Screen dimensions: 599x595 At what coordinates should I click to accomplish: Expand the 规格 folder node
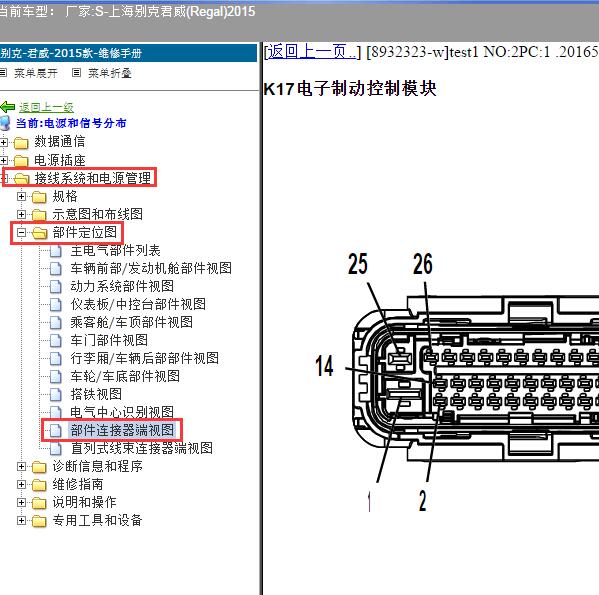[x=21, y=196]
